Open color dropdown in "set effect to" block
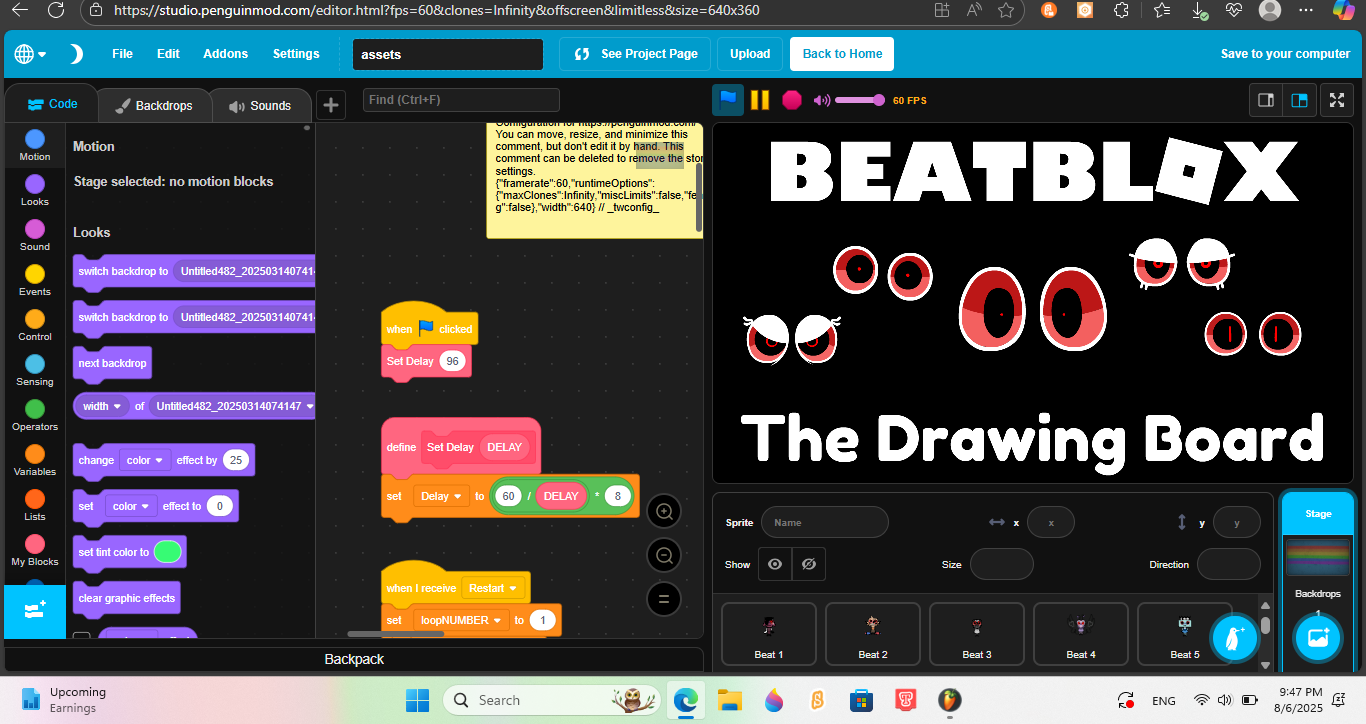 click(x=132, y=506)
